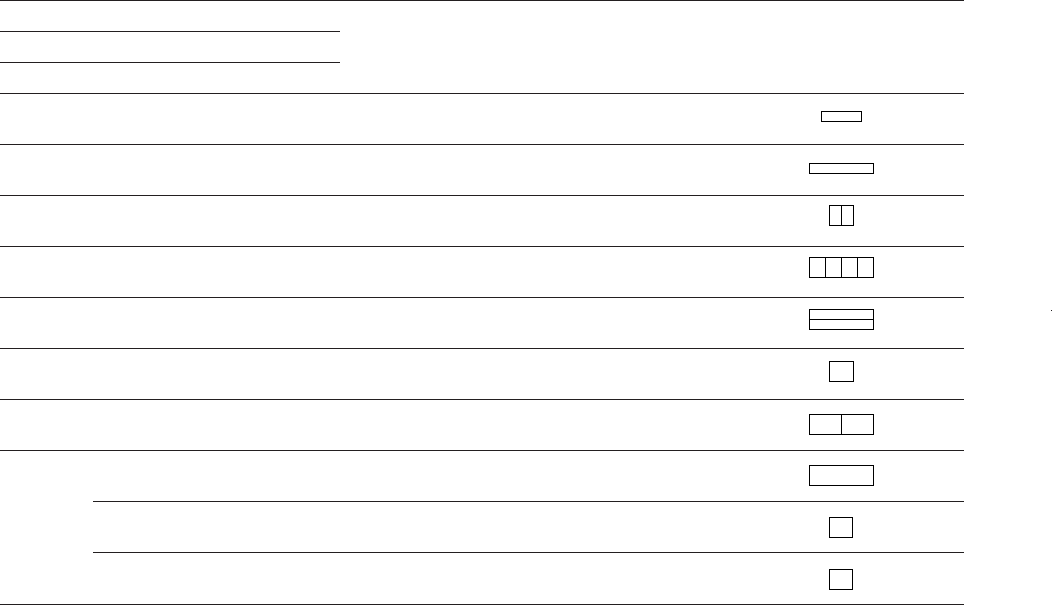Click bottom strip of the horizontally divided rectangle

tap(841, 324)
